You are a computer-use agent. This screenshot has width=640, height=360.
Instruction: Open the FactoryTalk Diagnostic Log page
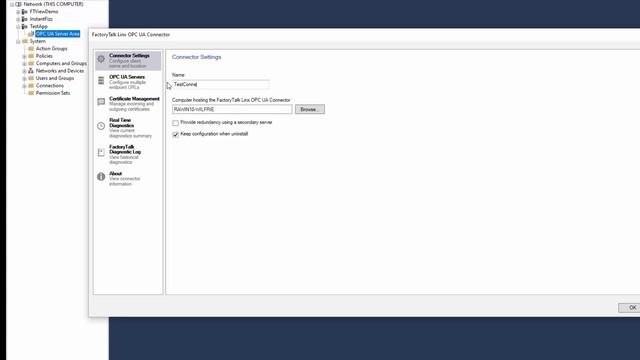[x=128, y=154]
